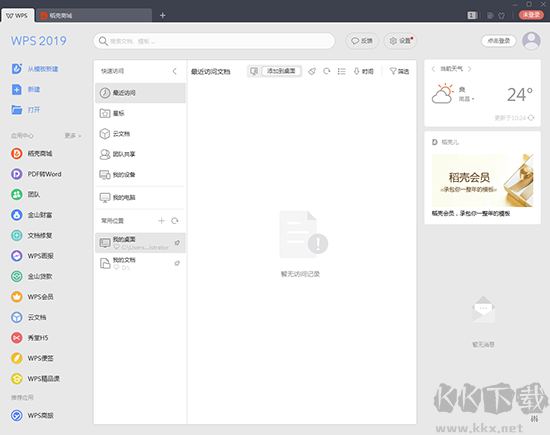Switch to the WPS home tab
The height and width of the screenshot is (435, 550).
pos(17,15)
